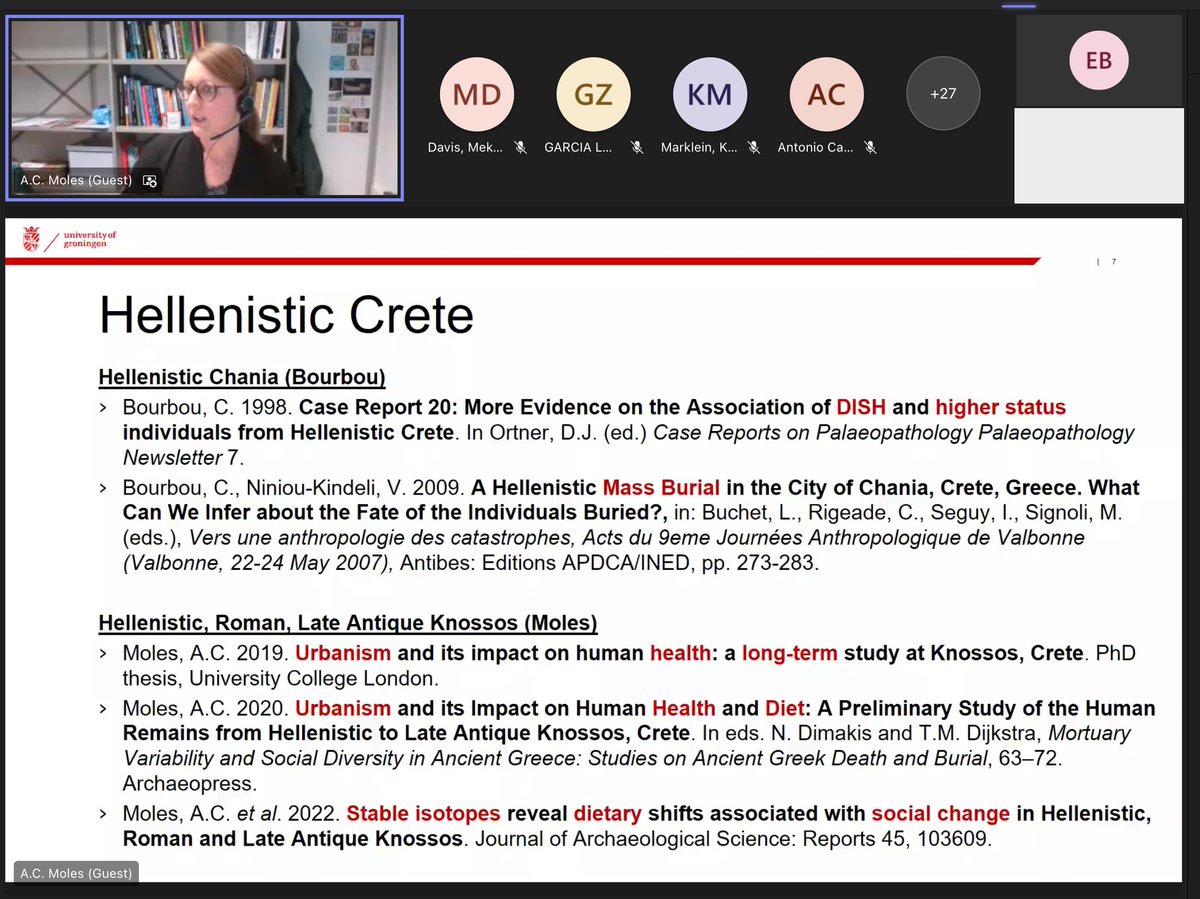Click the red word Diet in the 2020 entry
The image size is (1200, 899).
(x=785, y=708)
